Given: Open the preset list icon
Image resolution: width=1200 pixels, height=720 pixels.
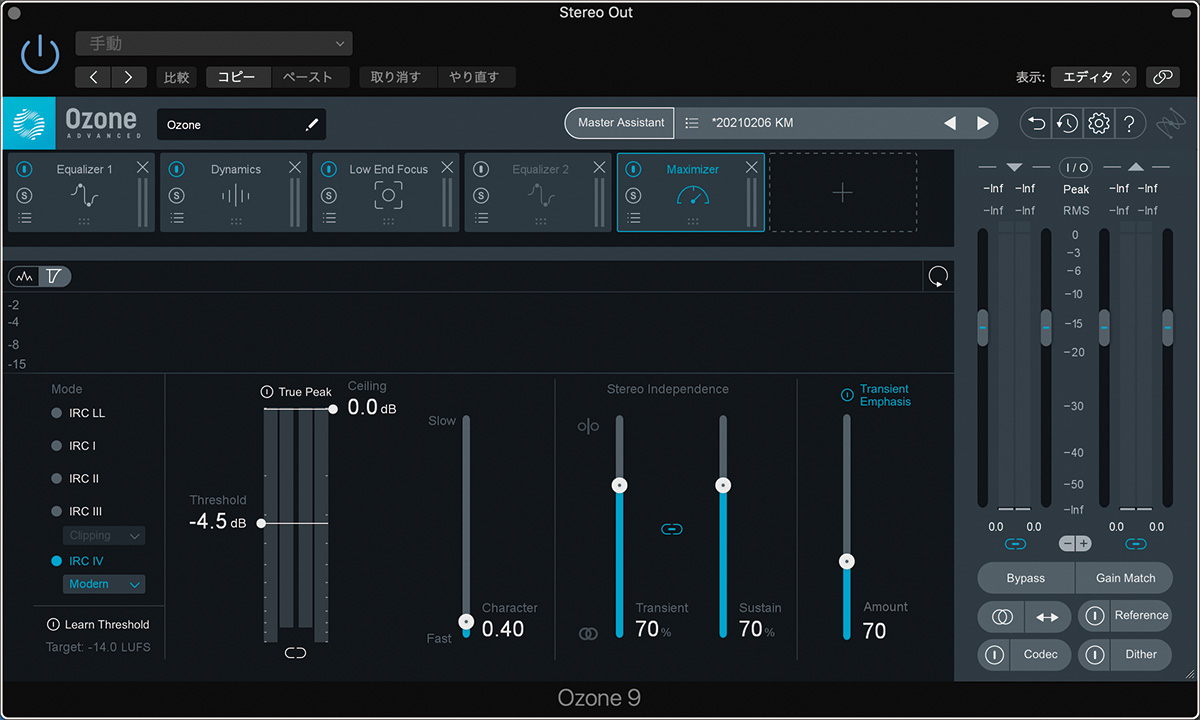Looking at the screenshot, I should [x=691, y=123].
